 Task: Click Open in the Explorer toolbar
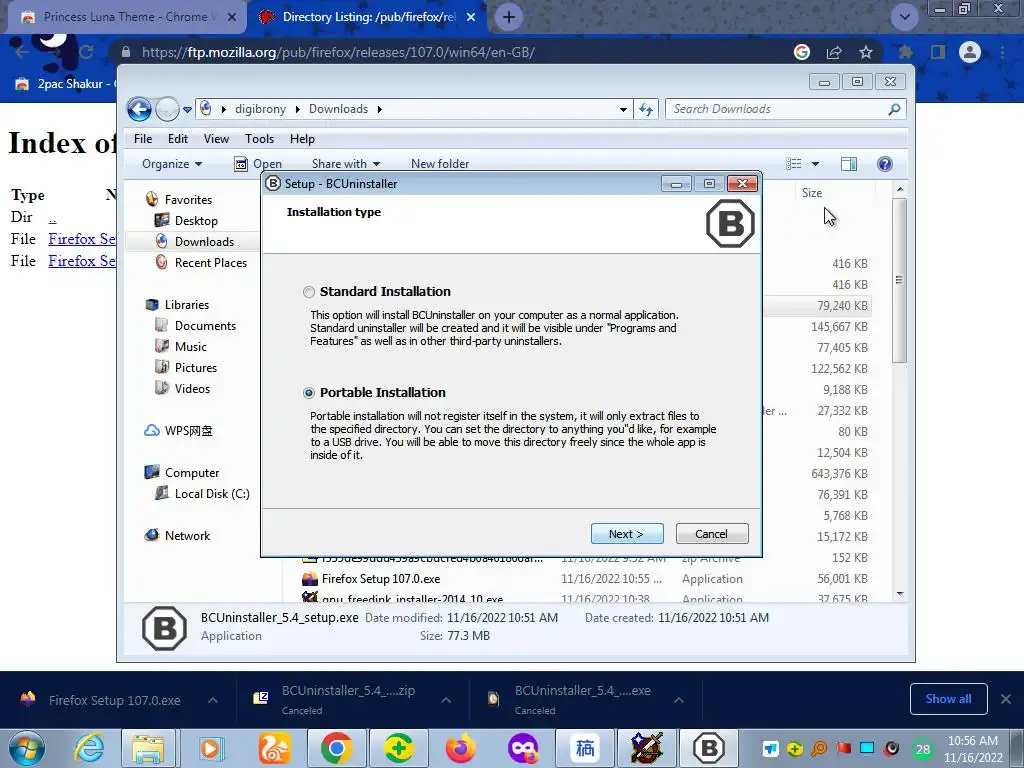coord(259,164)
